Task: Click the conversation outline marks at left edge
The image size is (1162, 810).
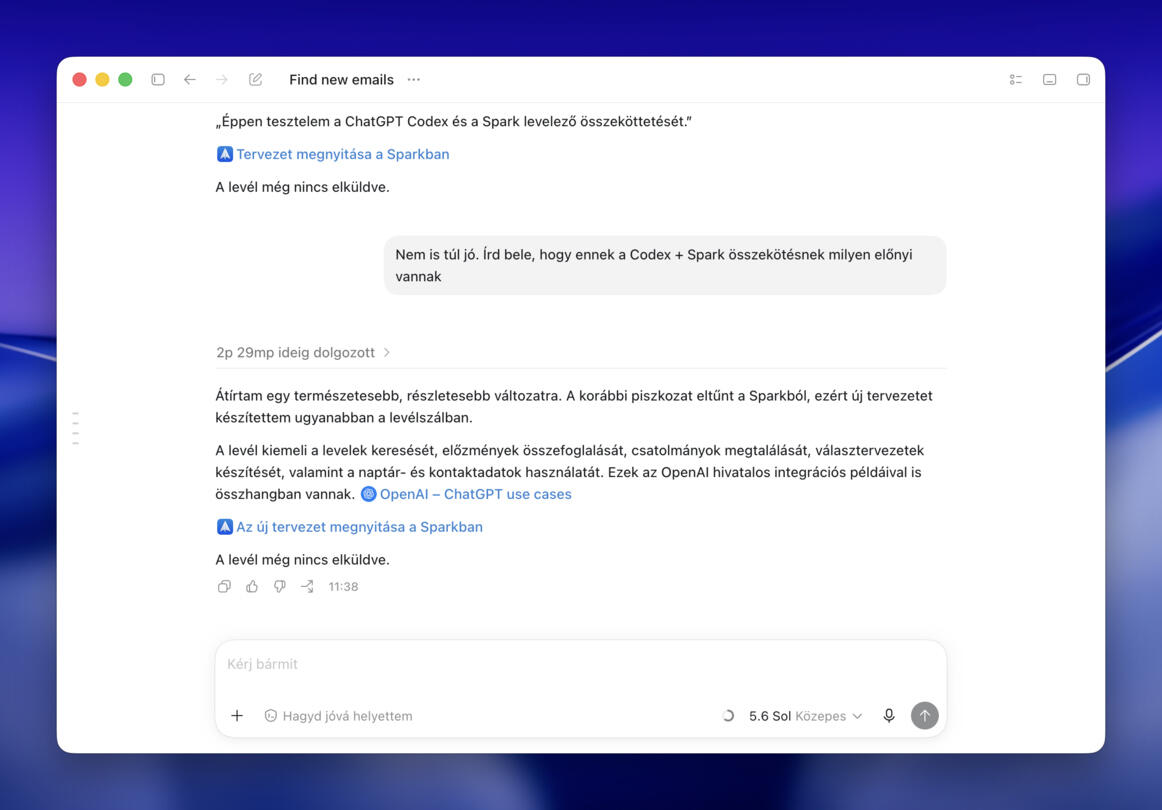Action: tap(76, 428)
